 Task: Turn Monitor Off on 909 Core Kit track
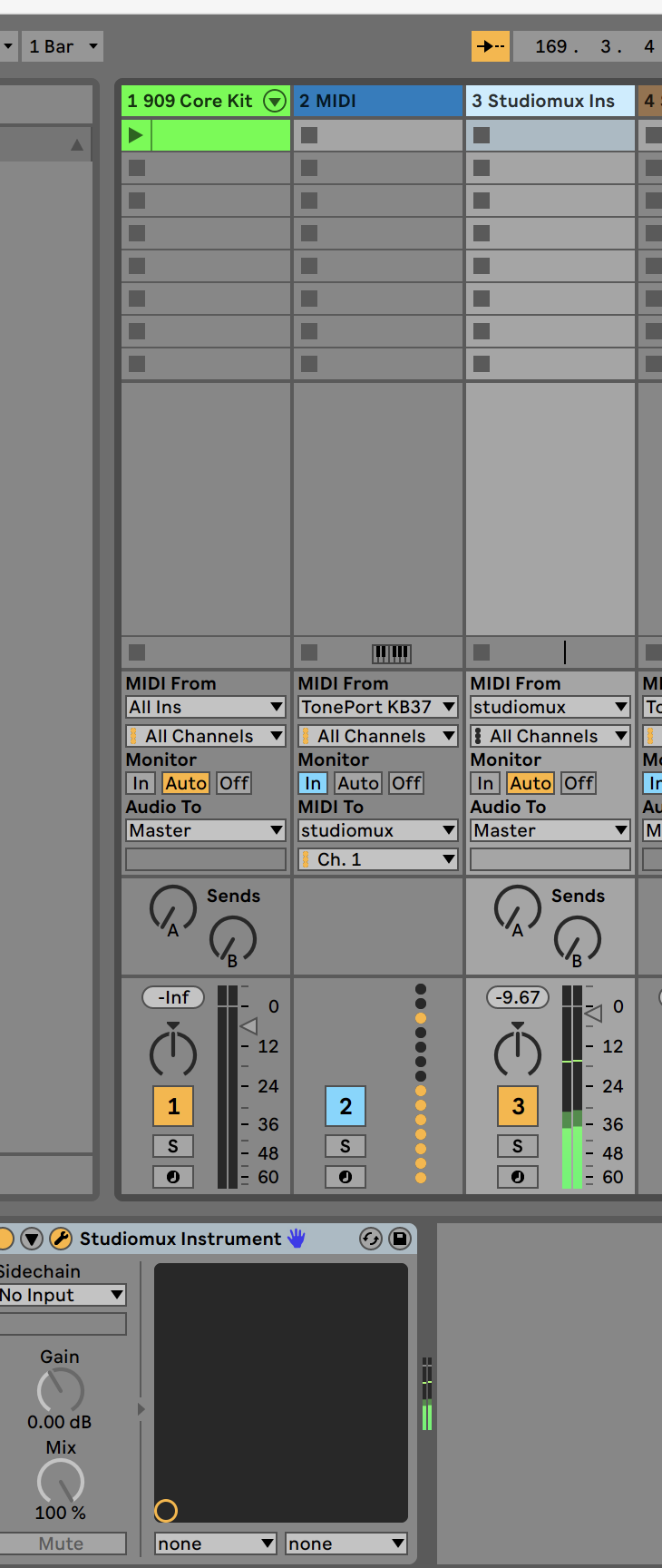234,783
